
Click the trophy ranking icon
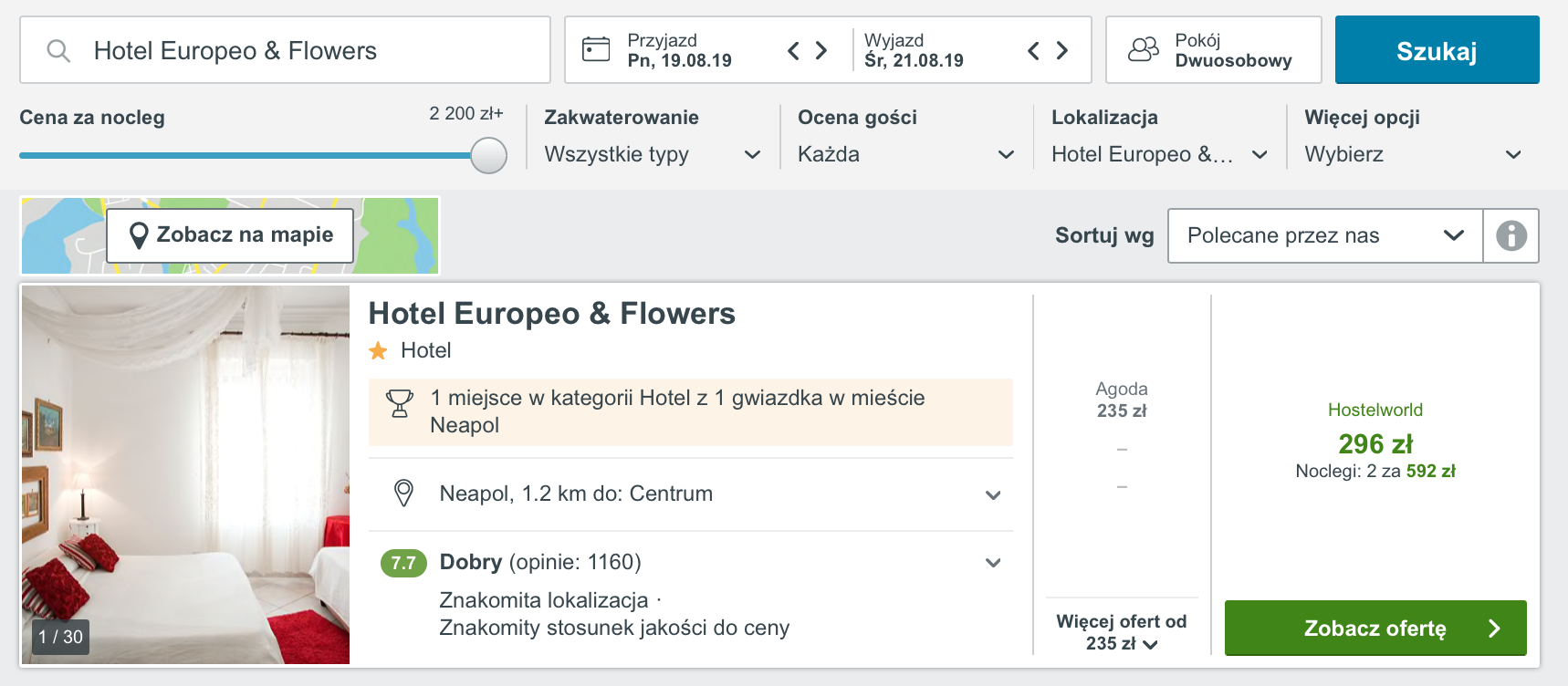pos(399,403)
